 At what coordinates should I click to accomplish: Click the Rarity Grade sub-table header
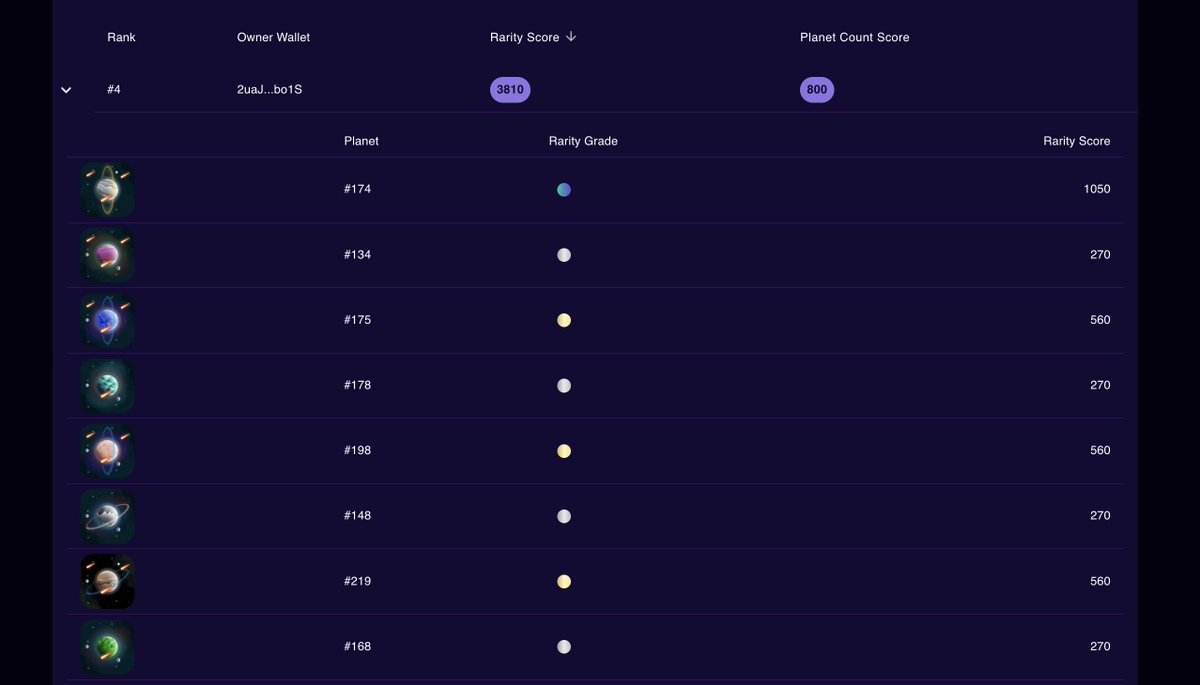583,141
